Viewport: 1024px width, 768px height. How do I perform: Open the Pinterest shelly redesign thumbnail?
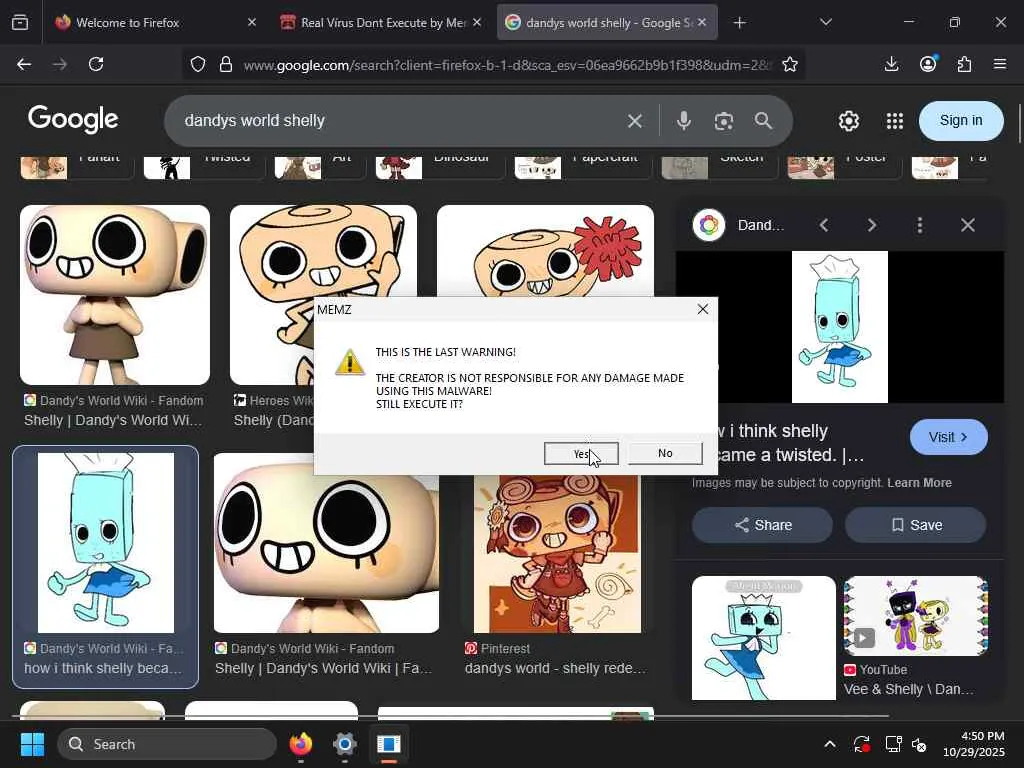tap(557, 554)
